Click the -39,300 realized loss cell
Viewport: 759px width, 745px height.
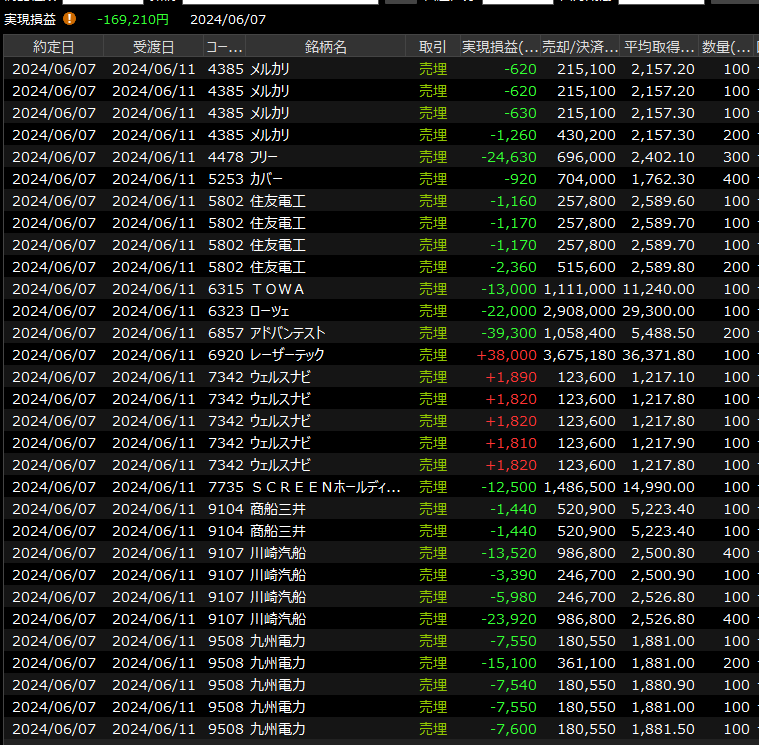point(509,333)
